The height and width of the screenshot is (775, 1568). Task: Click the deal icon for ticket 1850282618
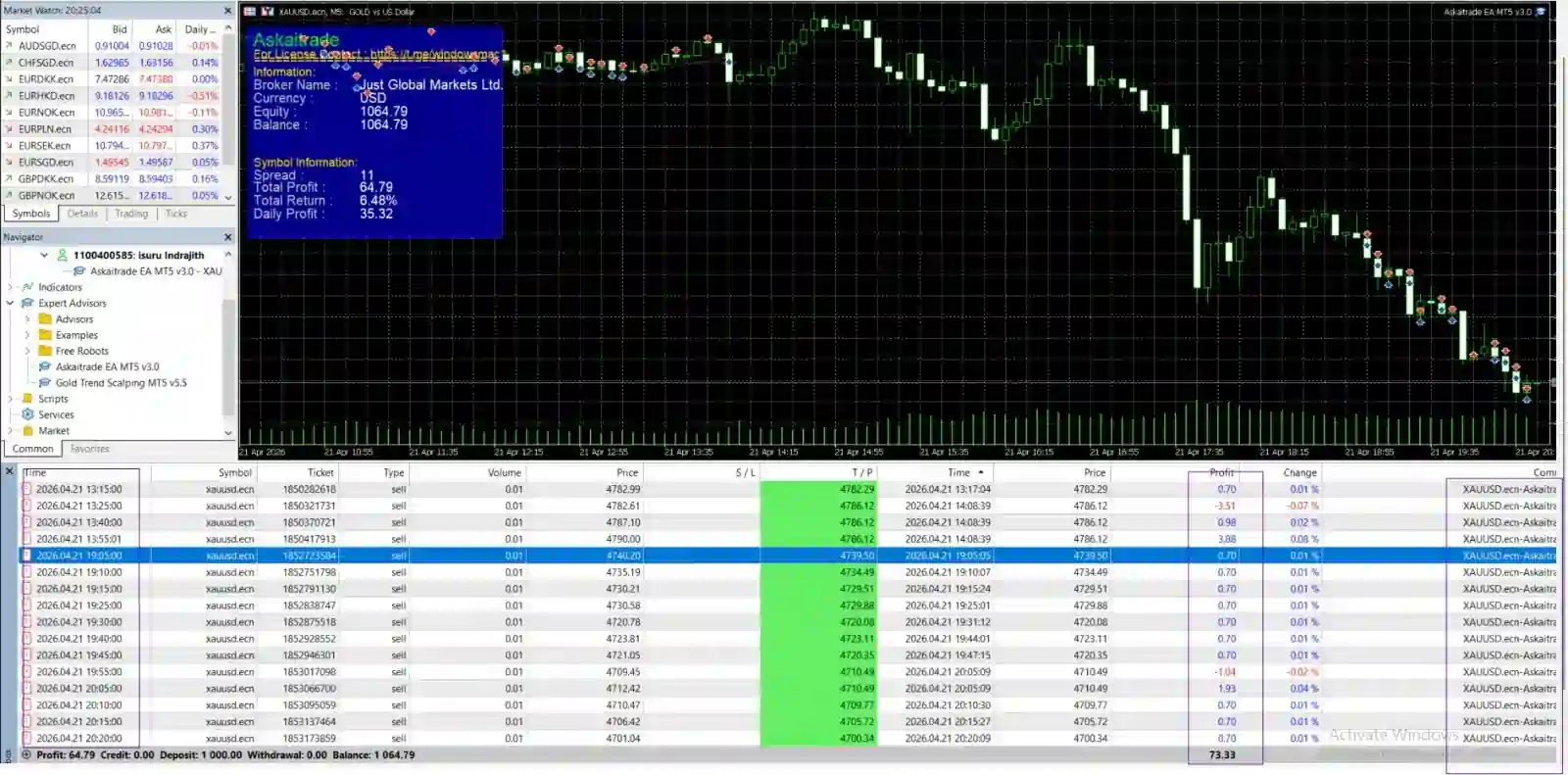(x=27, y=489)
